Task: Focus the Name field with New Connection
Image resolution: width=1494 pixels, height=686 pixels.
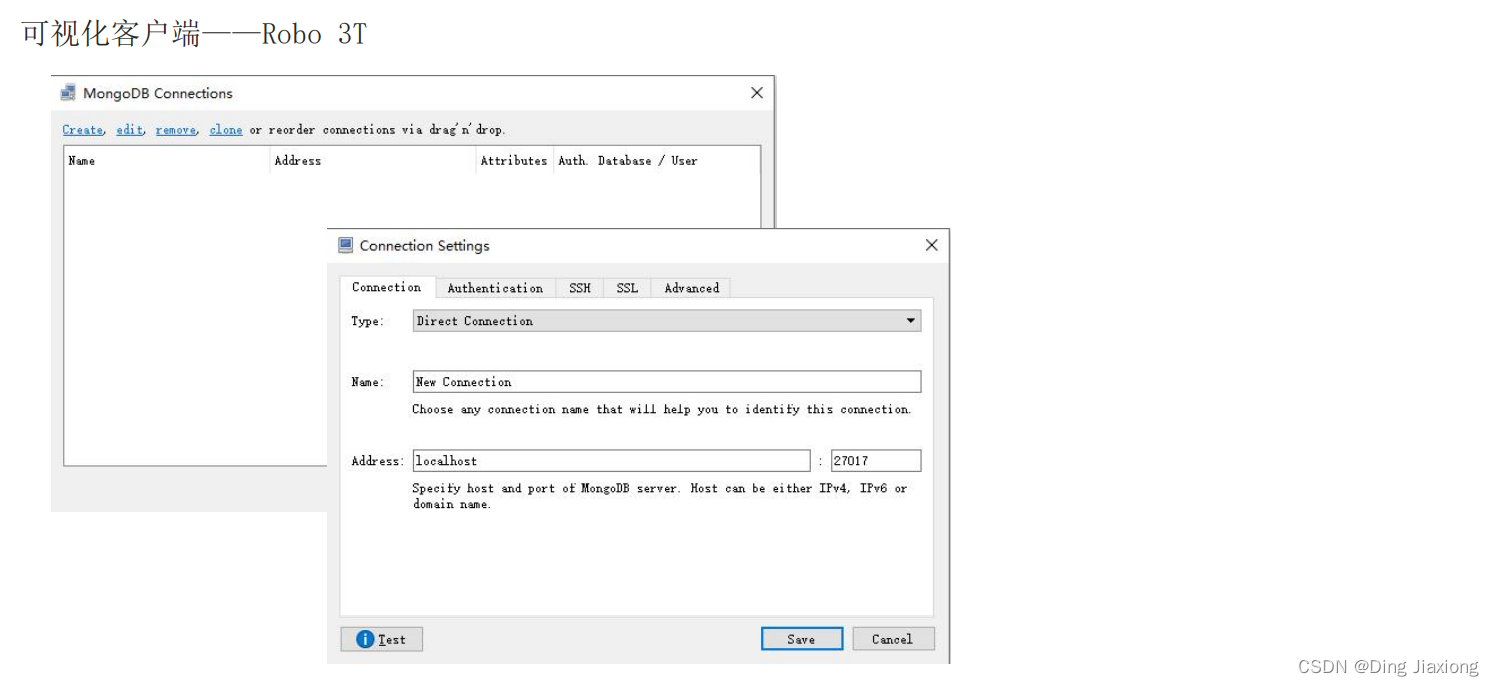Action: 667,382
